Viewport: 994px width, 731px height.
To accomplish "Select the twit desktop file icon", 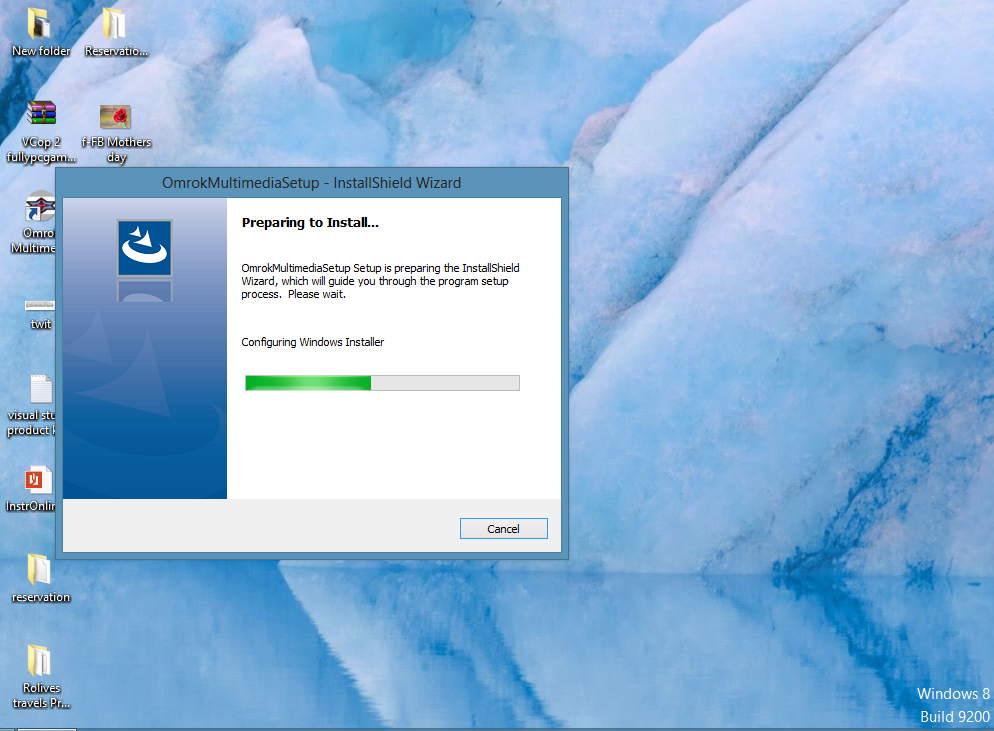I will pyautogui.click(x=40, y=313).
